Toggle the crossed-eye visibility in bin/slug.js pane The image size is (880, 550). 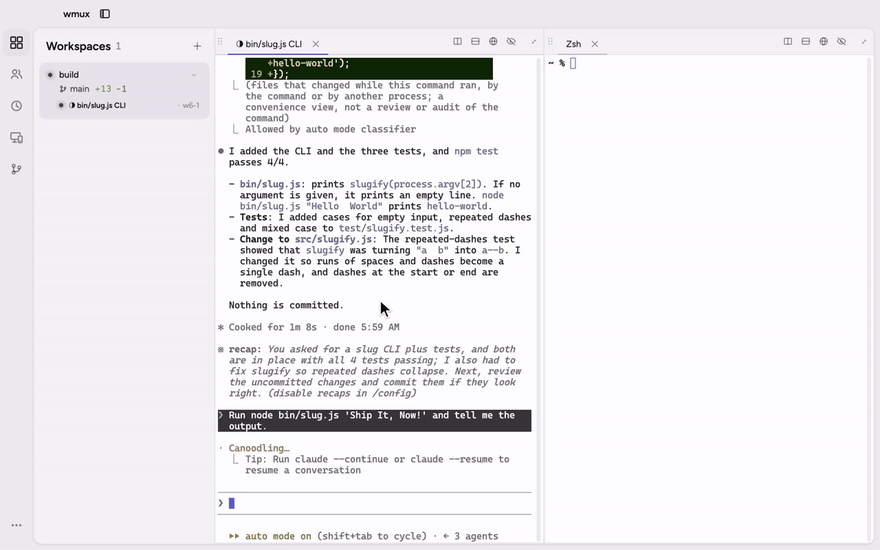(x=511, y=42)
